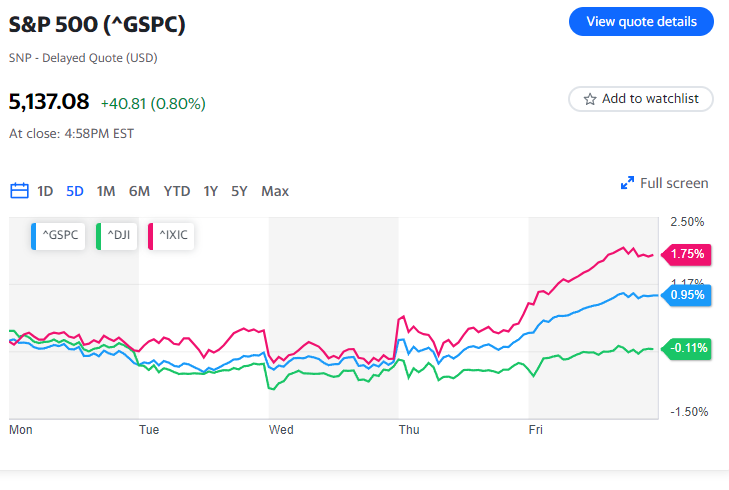
Task: Choose the 5Y chart range
Action: point(239,191)
